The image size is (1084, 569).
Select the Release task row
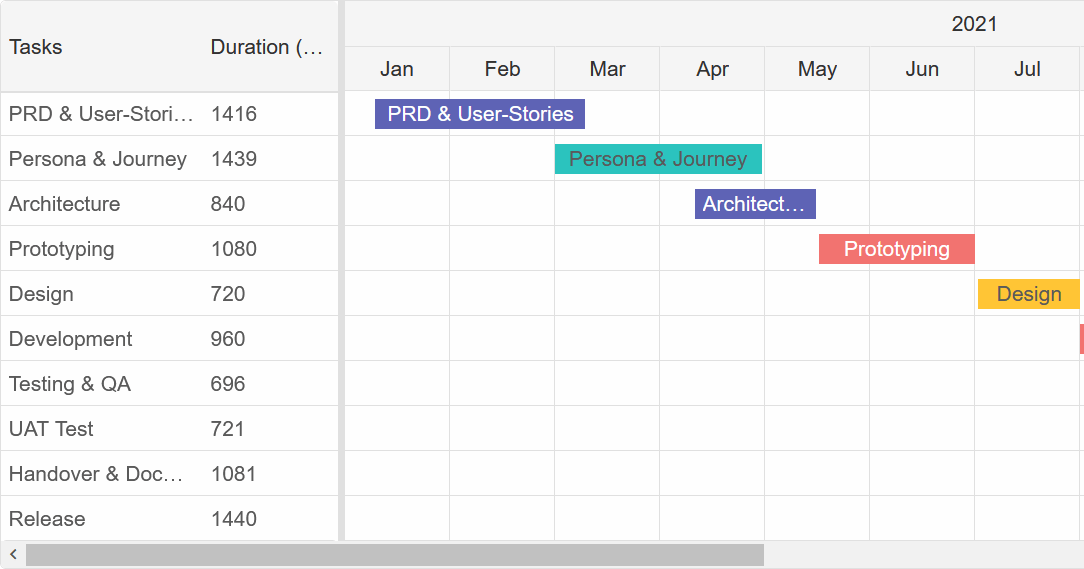click(47, 519)
